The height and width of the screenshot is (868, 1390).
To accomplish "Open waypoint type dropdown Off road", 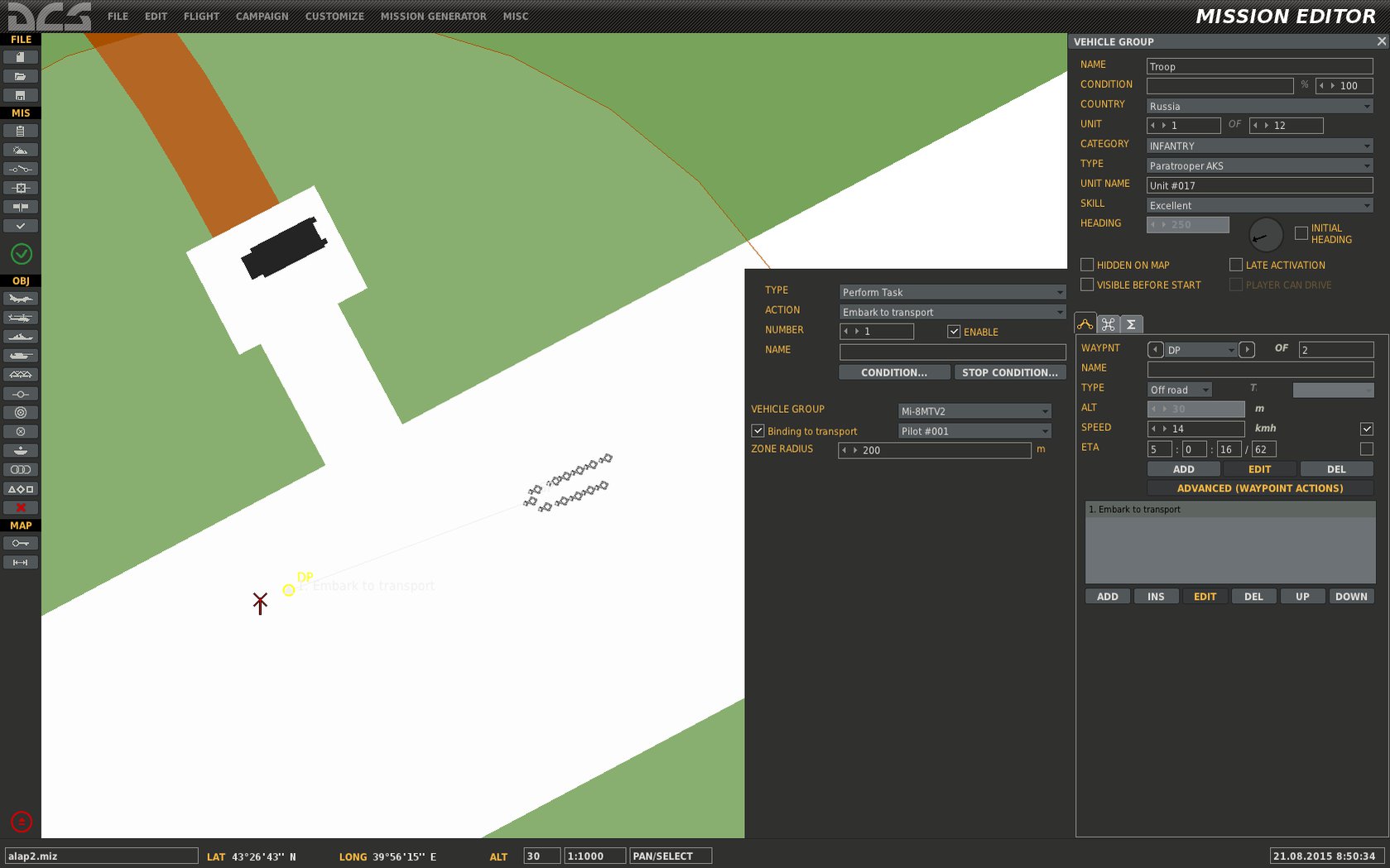I will pos(1180,390).
